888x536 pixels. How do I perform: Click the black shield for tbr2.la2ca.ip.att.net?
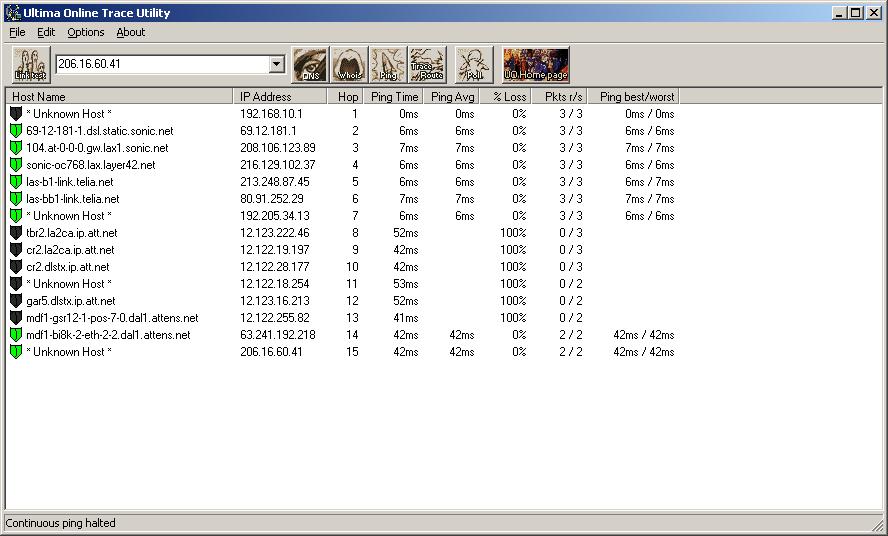[16, 233]
